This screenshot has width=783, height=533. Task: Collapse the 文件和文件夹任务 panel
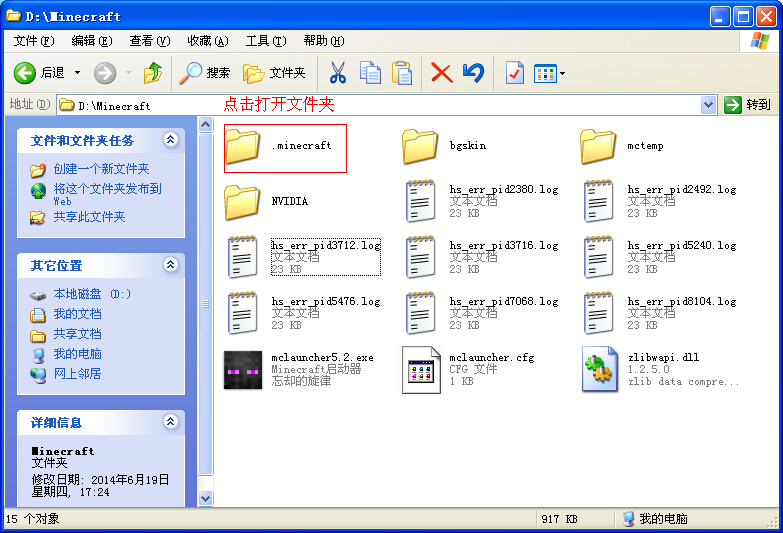tap(170, 140)
